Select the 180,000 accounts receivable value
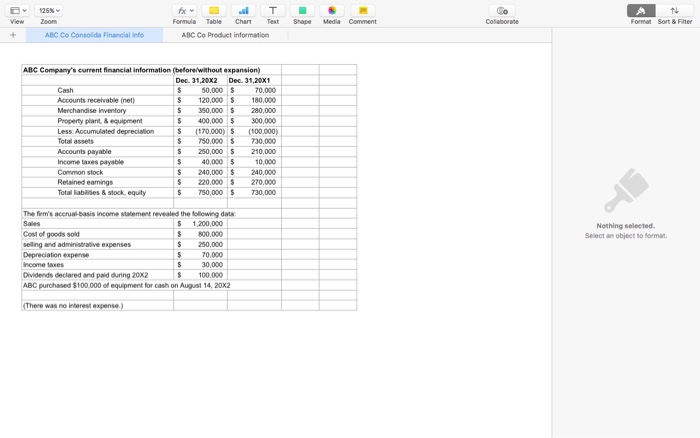The width and height of the screenshot is (700, 438). tap(254, 100)
